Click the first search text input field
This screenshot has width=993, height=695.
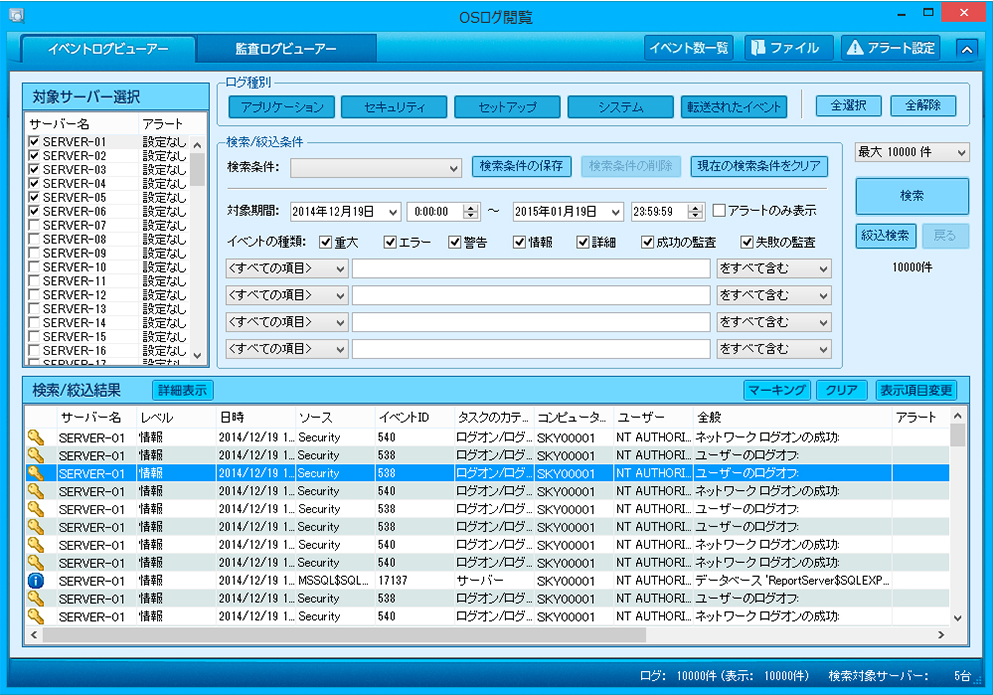point(531,269)
